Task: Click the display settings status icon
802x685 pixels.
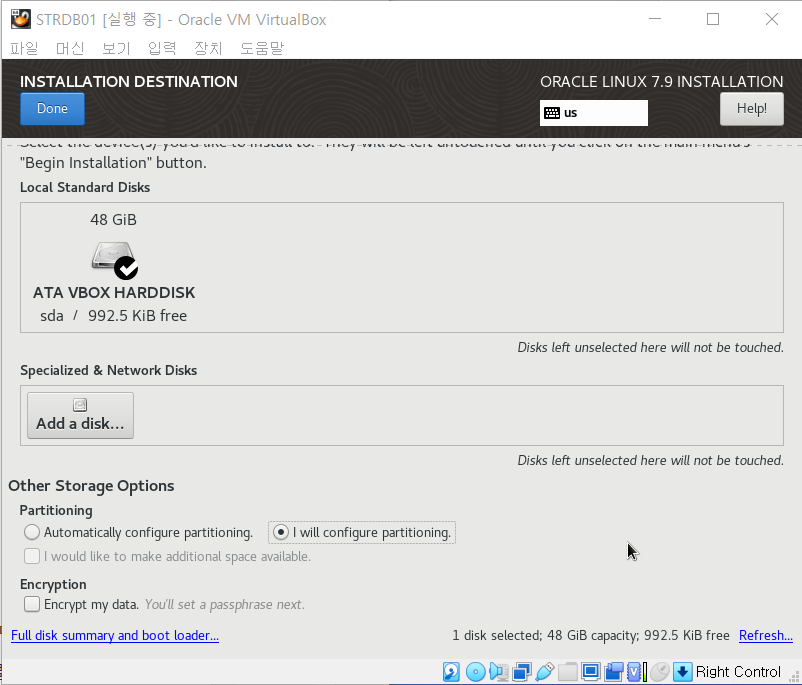Action: pyautogui.click(x=591, y=672)
